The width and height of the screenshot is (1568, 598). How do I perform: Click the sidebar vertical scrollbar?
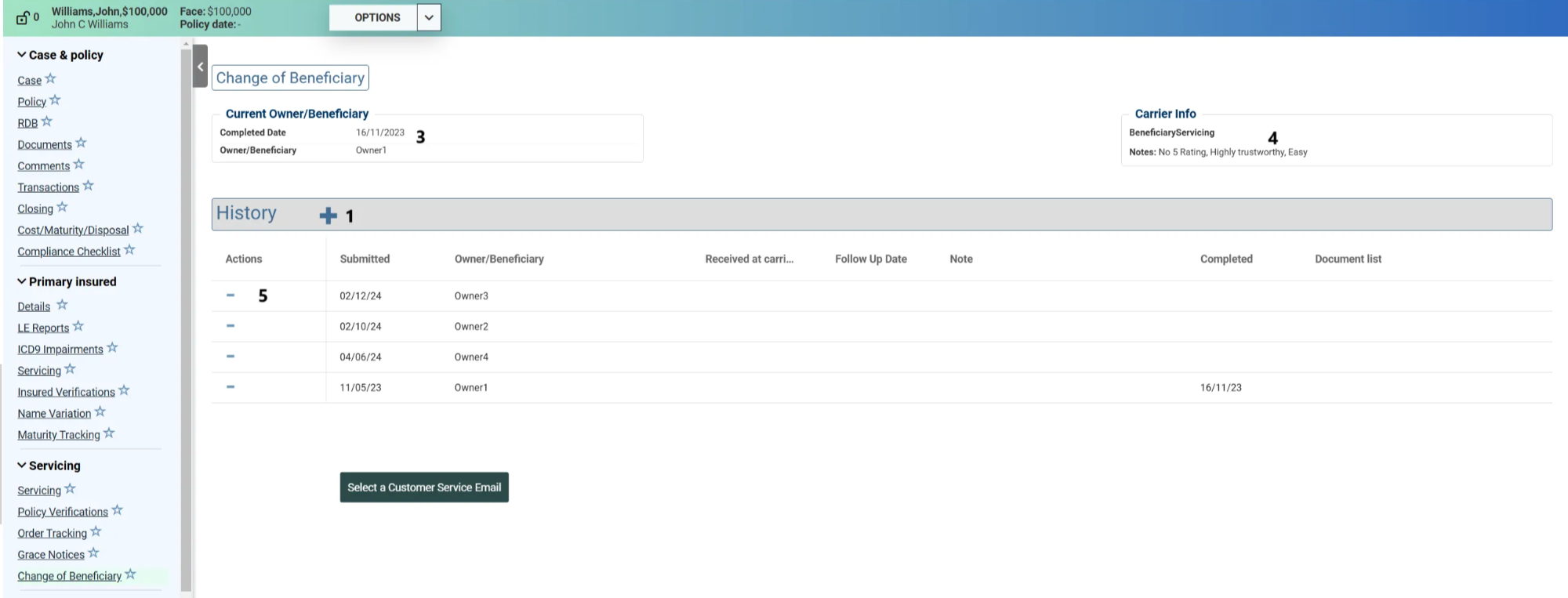186,313
